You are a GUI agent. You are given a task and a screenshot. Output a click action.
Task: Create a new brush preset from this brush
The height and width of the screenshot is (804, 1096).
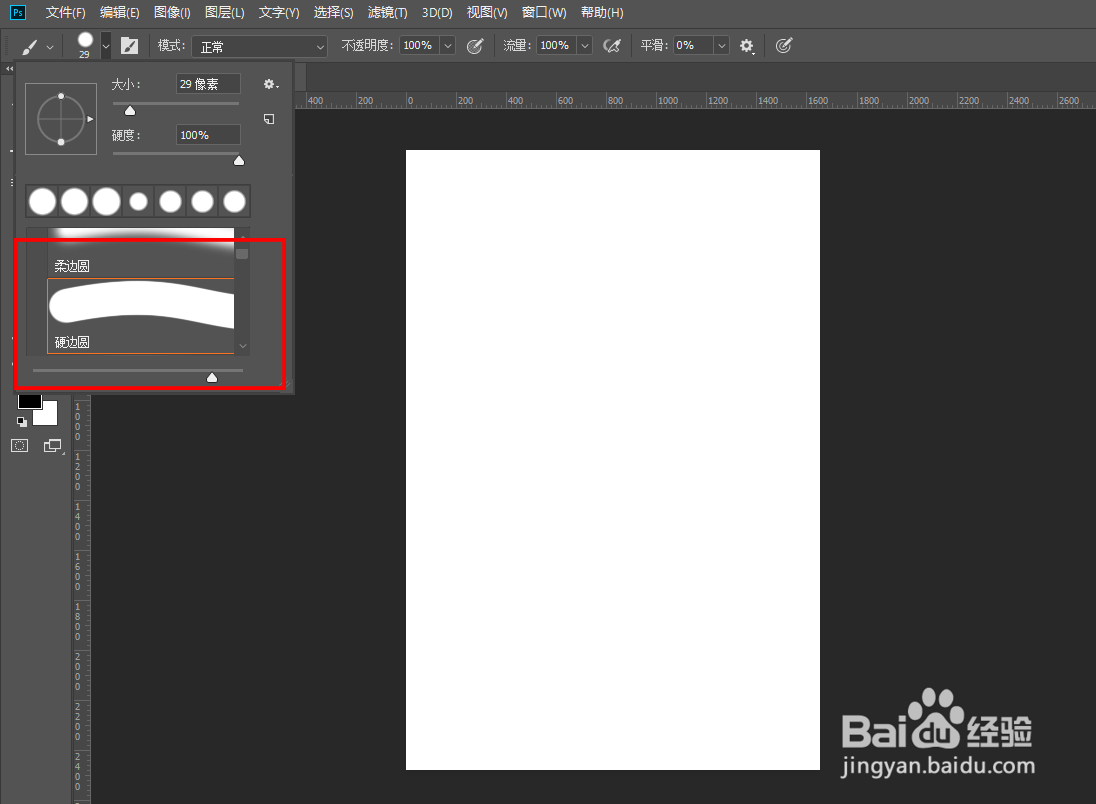(269, 119)
